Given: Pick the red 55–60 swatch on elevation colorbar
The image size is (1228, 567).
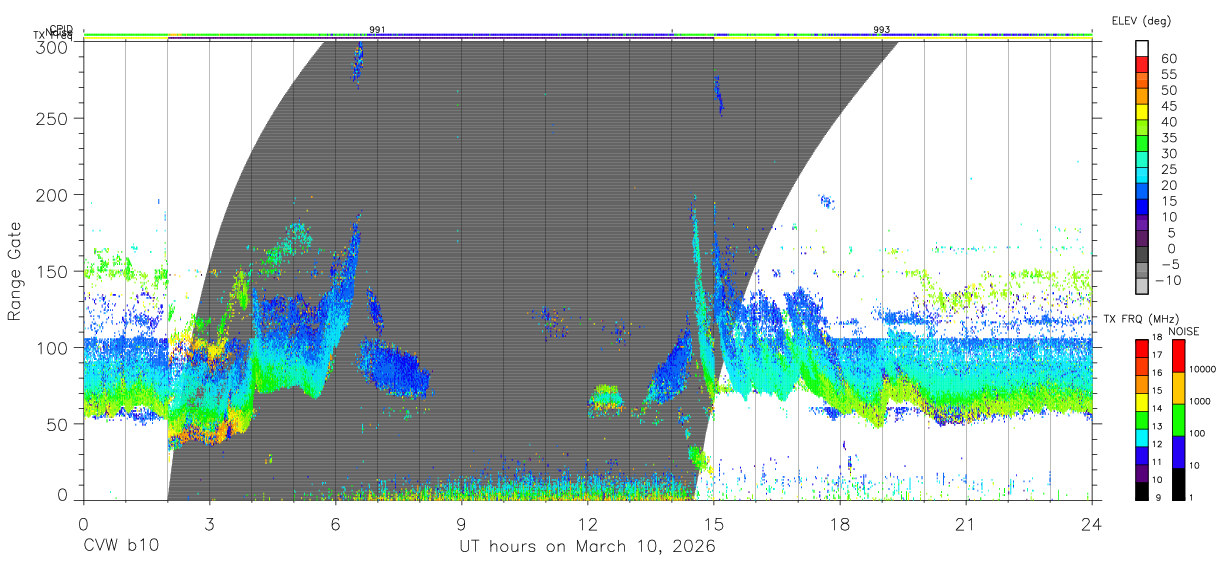Looking at the screenshot, I should click(x=1142, y=65).
